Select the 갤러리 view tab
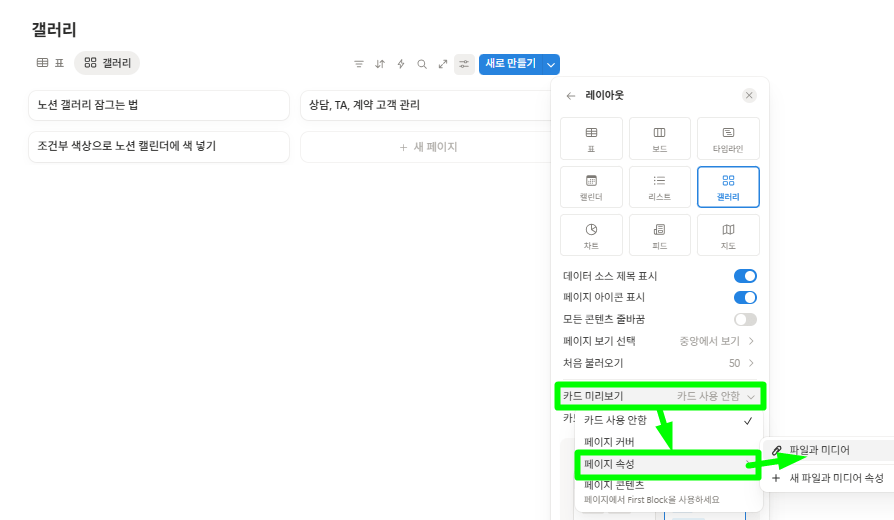894x520 pixels. tap(107, 63)
